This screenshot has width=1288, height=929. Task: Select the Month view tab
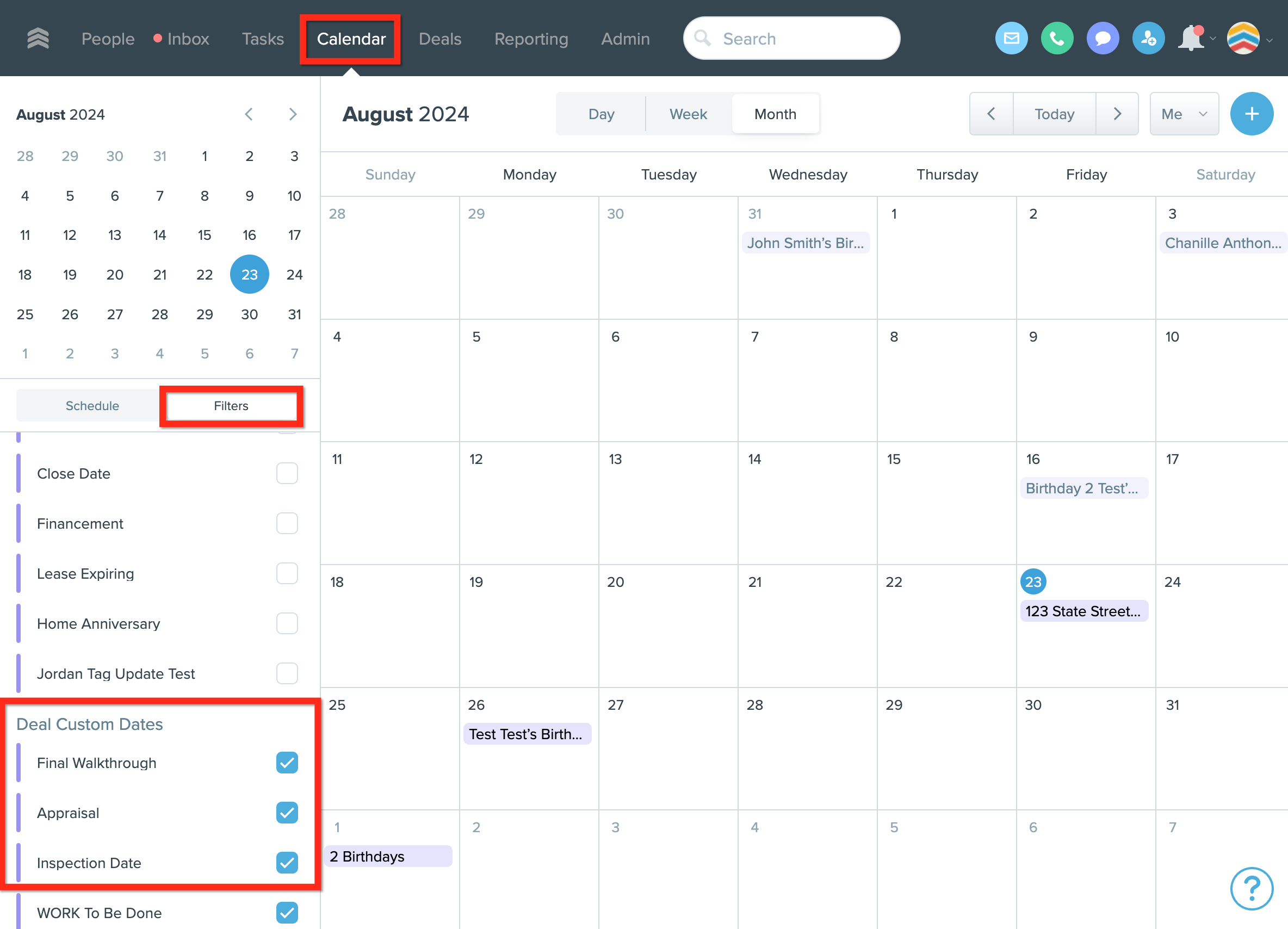(775, 114)
